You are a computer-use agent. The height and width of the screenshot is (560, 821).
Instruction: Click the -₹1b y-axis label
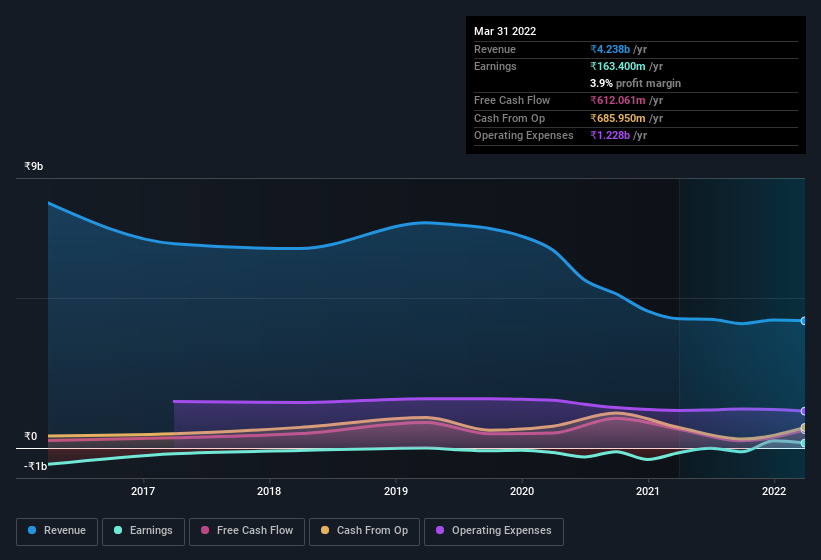click(36, 466)
